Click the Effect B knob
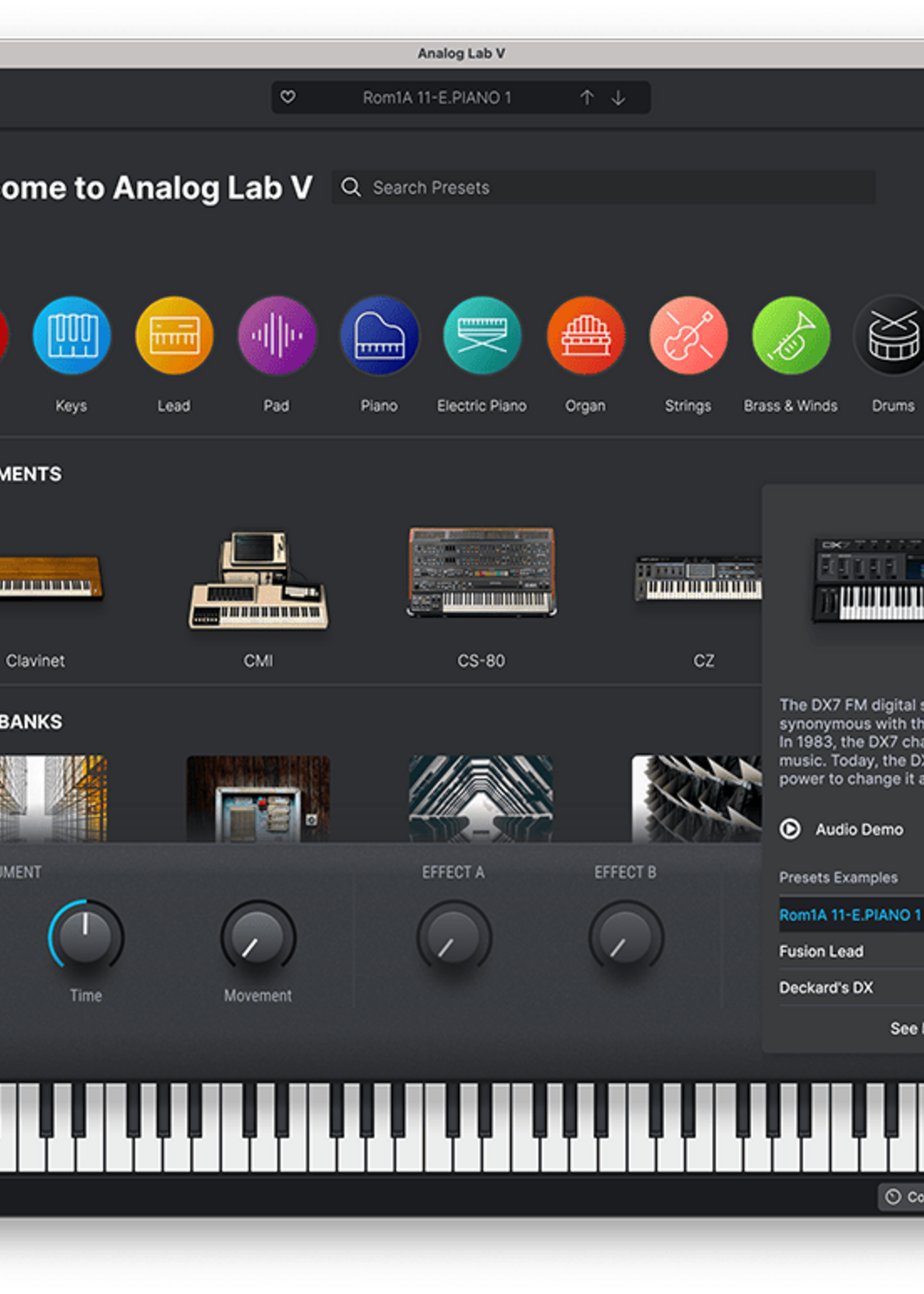Image resolution: width=924 pixels, height=1294 pixels. [x=625, y=936]
